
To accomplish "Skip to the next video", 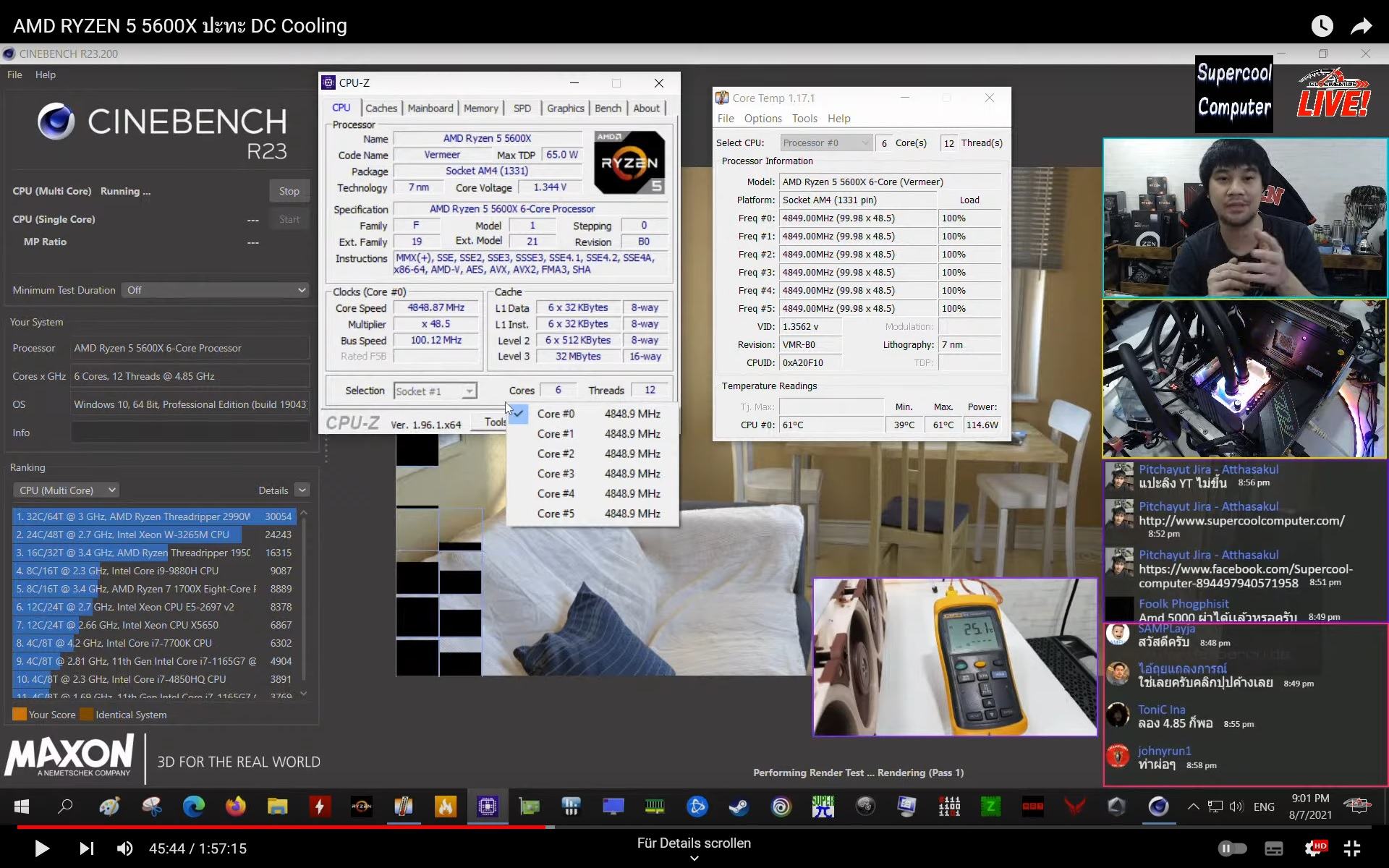I will pyautogui.click(x=86, y=848).
